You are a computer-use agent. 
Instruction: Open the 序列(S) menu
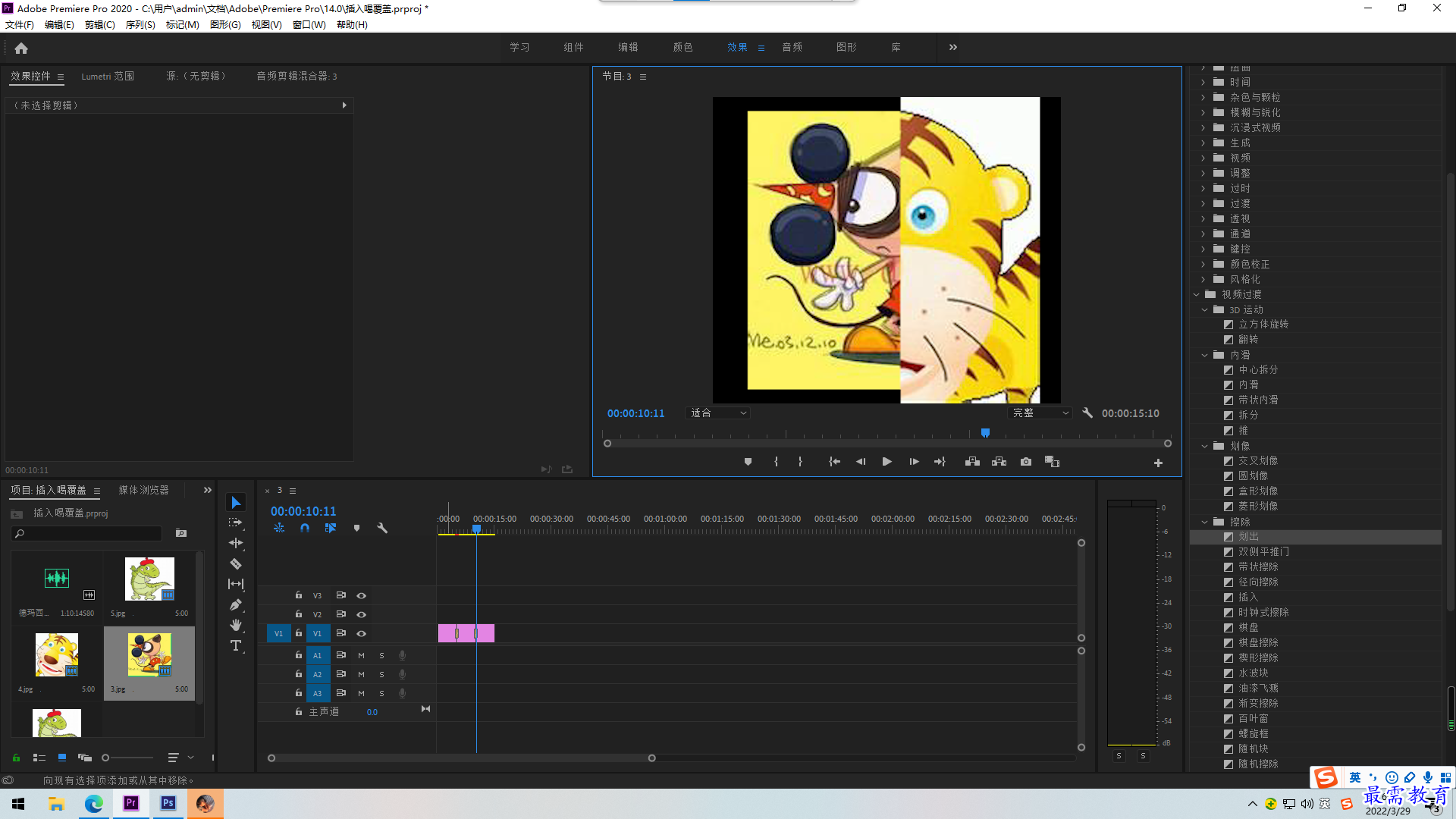[140, 25]
